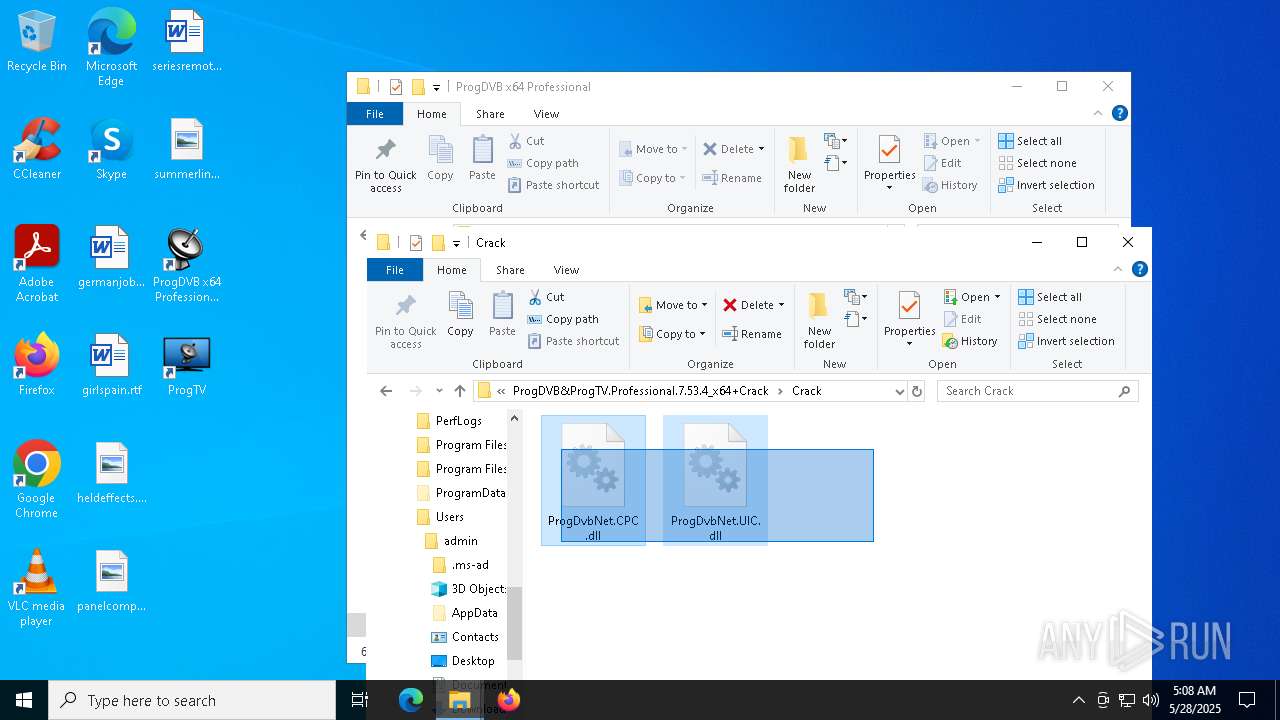Image resolution: width=1280 pixels, height=720 pixels.
Task: Click Copy path in Crack window
Action: coord(563,319)
